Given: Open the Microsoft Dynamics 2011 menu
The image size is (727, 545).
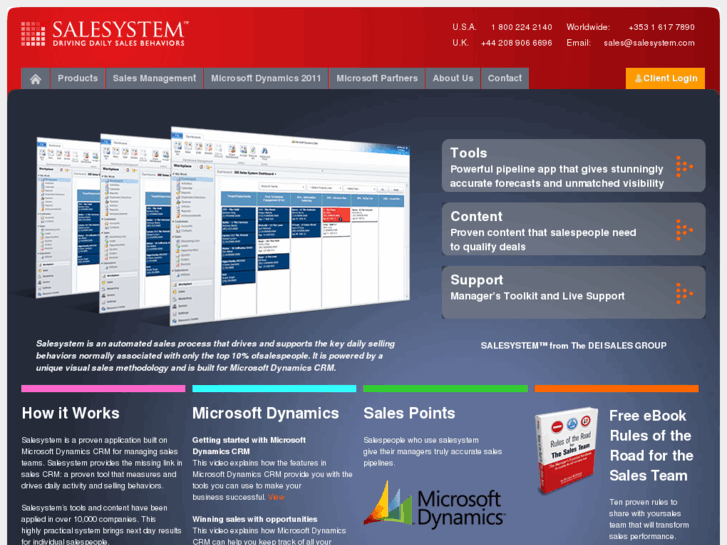Looking at the screenshot, I should pos(266,78).
